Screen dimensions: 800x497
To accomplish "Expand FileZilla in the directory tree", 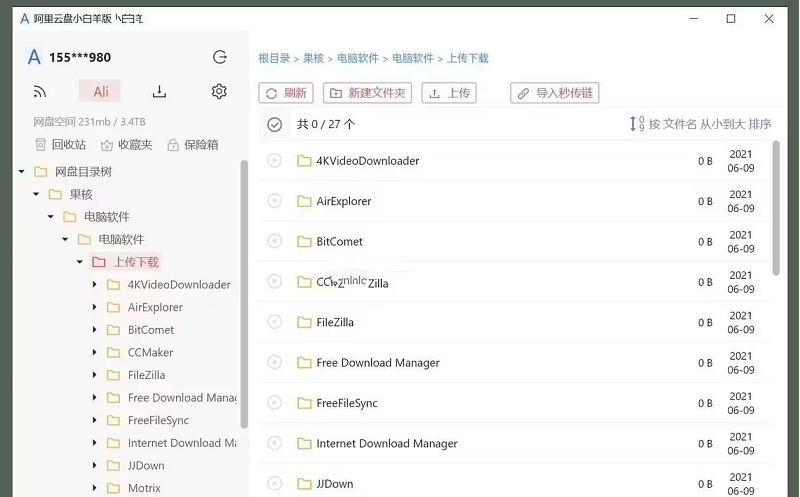I will pyautogui.click(x=94, y=375).
